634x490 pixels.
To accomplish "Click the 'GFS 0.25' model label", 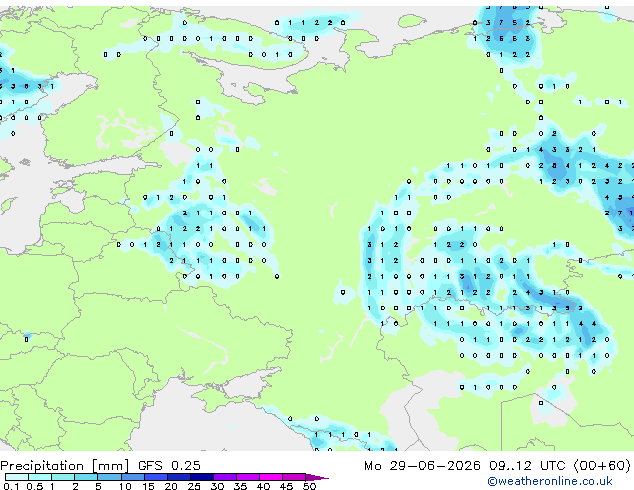I will pyautogui.click(x=169, y=466).
